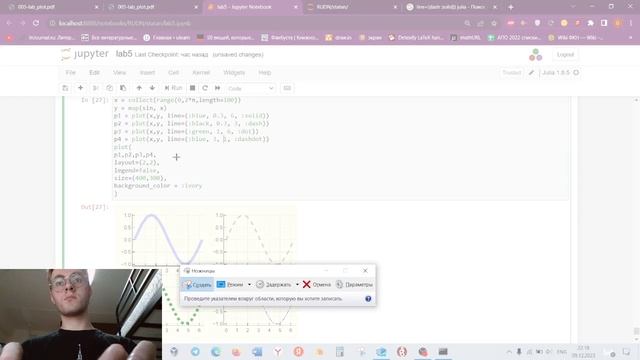Open the Edit menu in Jupyter
The height and width of the screenshot is (360, 640).
click(x=94, y=73)
